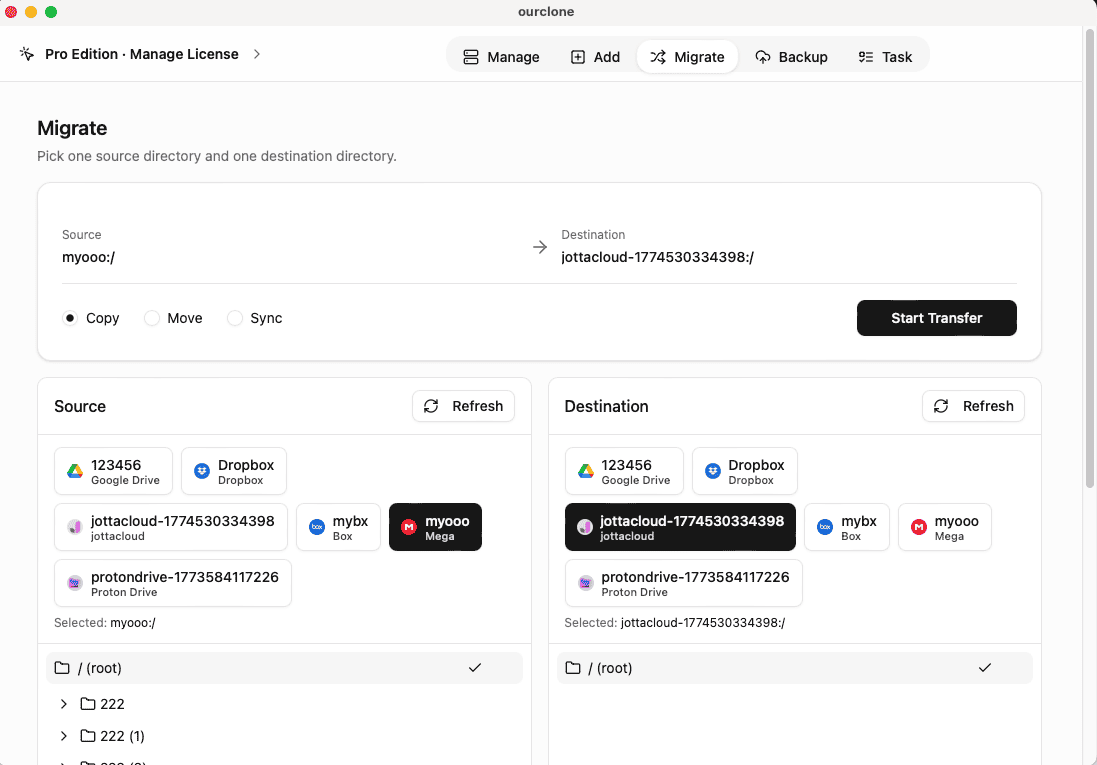The width and height of the screenshot is (1097, 765).
Task: Select the Dropbox destination remote
Action: (x=745, y=471)
